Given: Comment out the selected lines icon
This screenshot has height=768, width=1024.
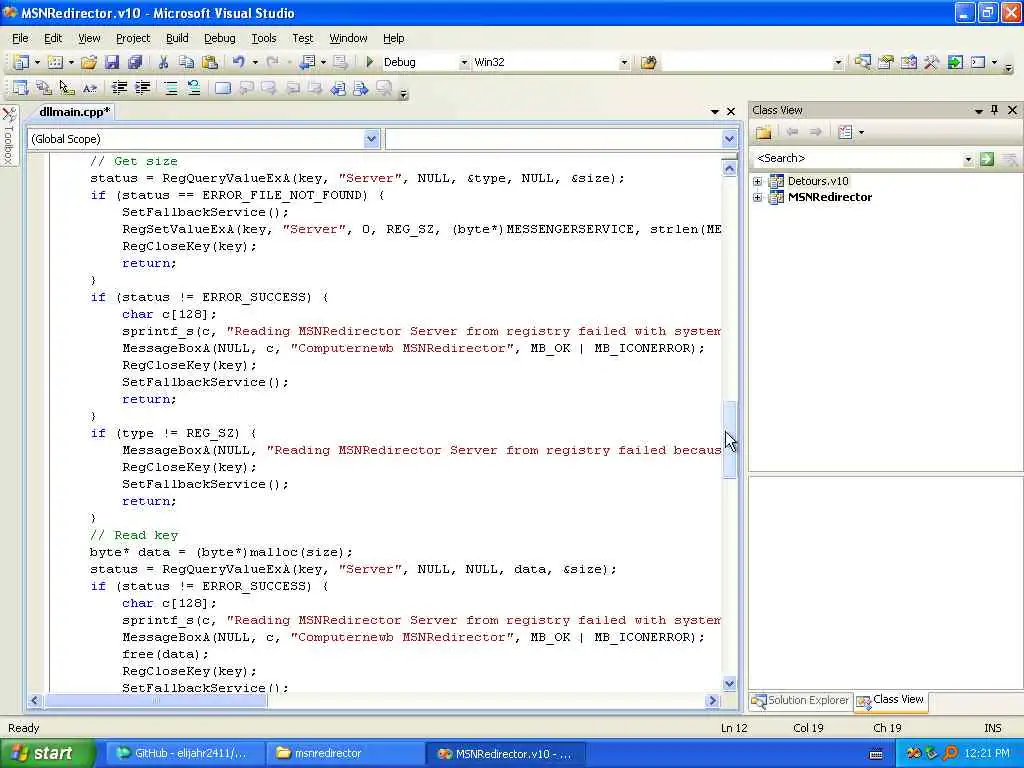Looking at the screenshot, I should [x=170, y=88].
